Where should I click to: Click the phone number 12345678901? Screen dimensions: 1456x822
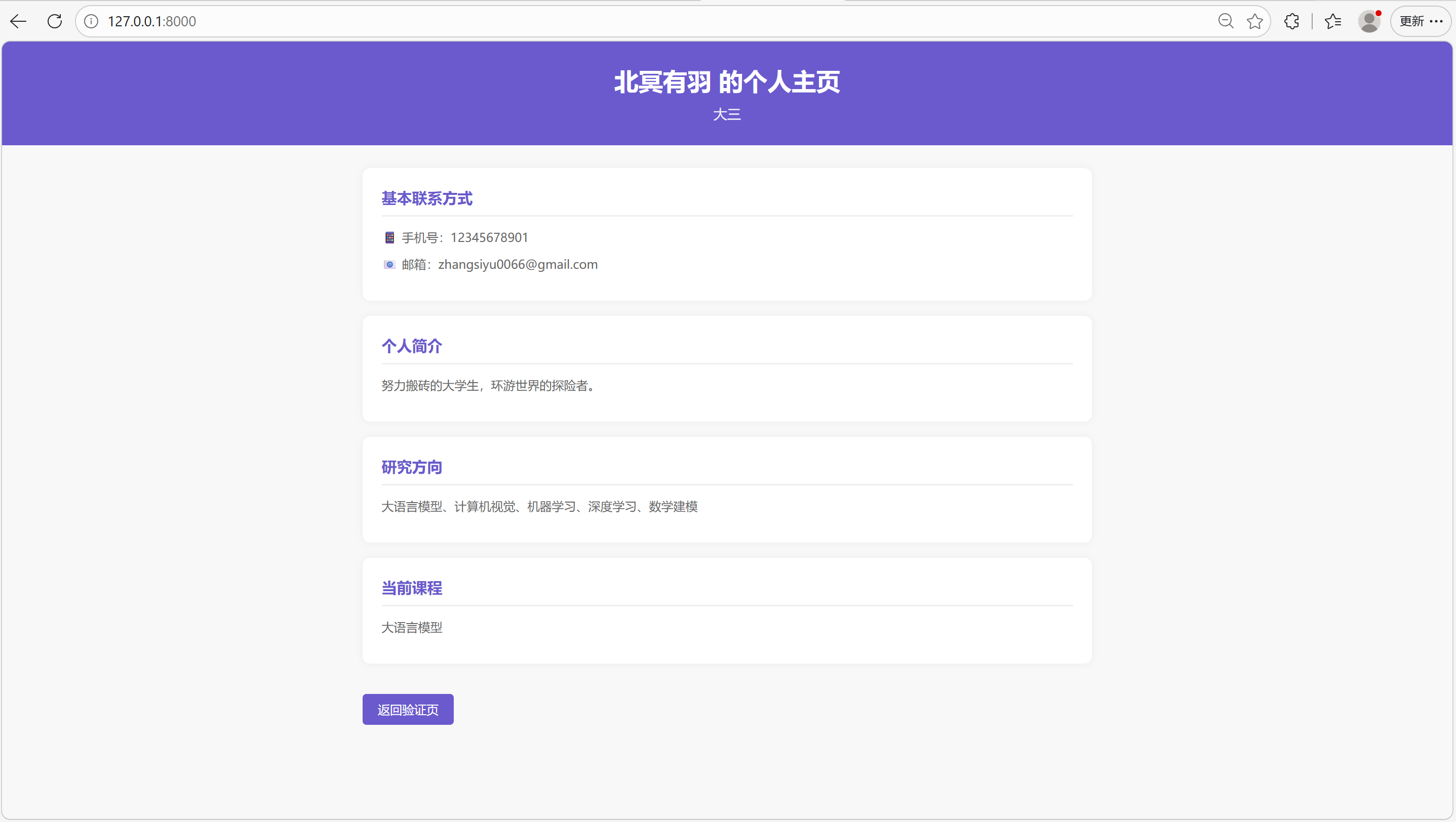489,237
